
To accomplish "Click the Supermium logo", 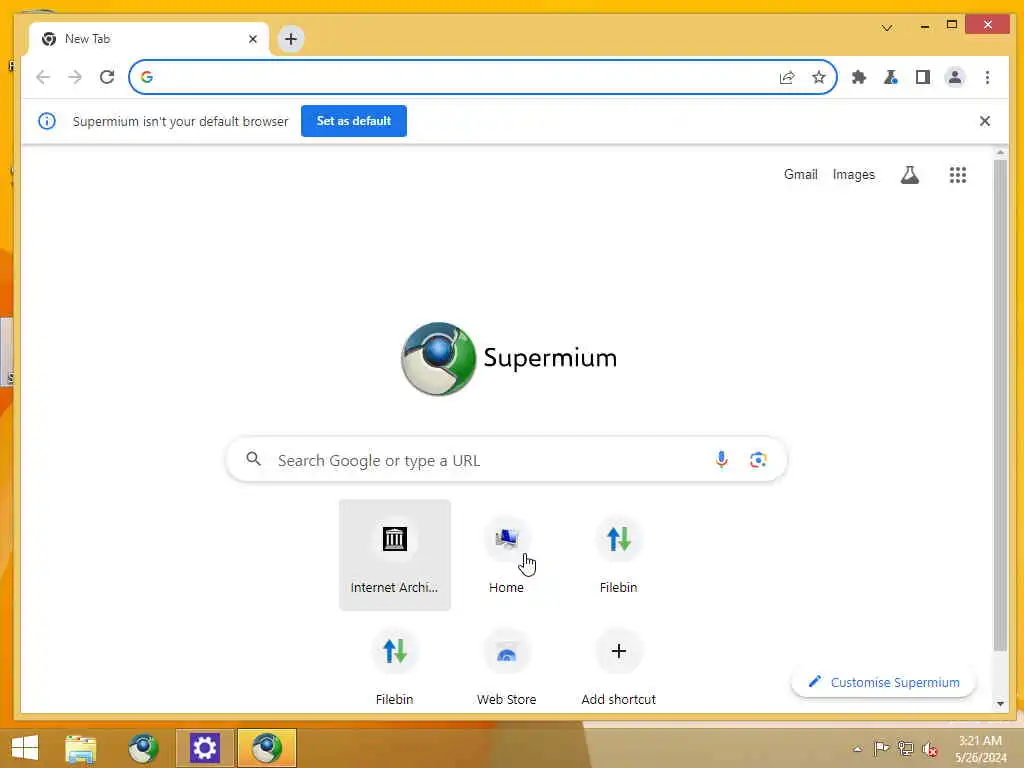I will click(509, 359).
